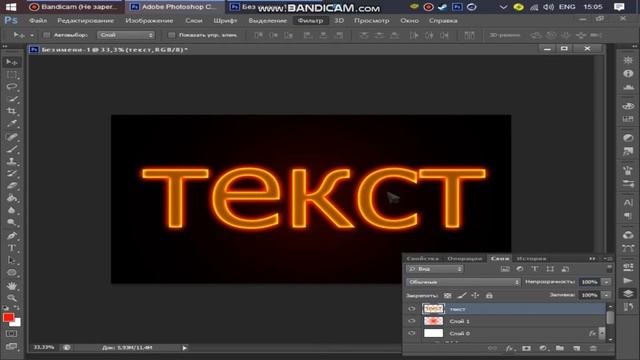Create new adjustment layer
Screen dimensions: 640x360
coord(543,348)
